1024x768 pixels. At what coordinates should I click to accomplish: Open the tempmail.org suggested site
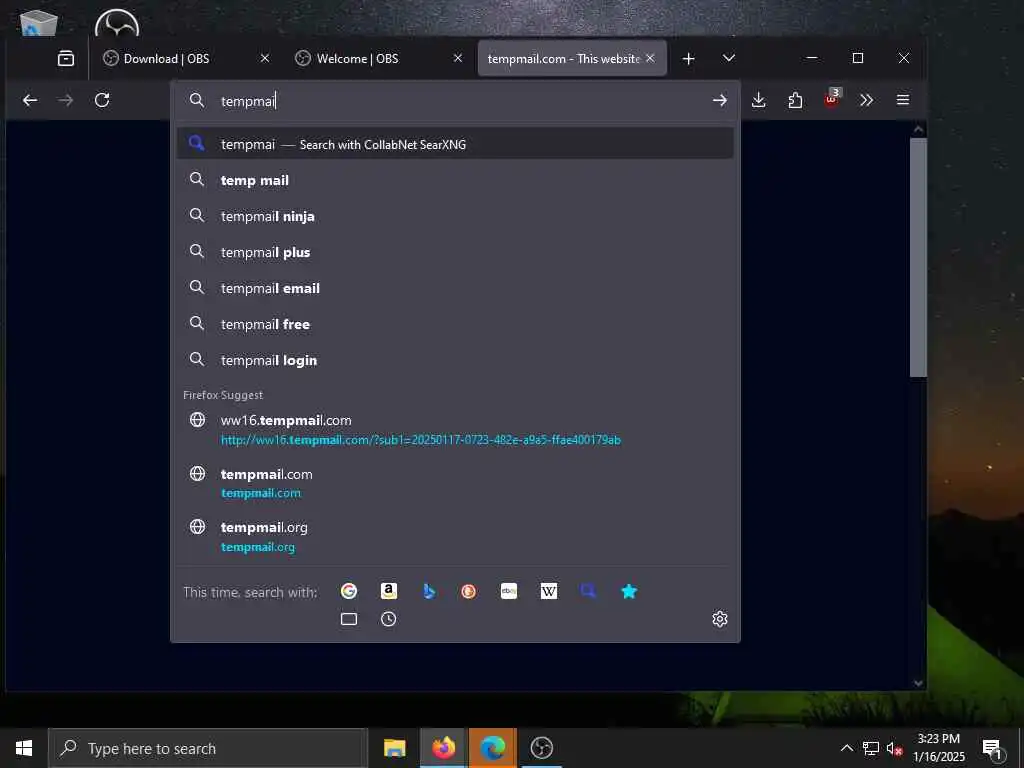tap(455, 537)
